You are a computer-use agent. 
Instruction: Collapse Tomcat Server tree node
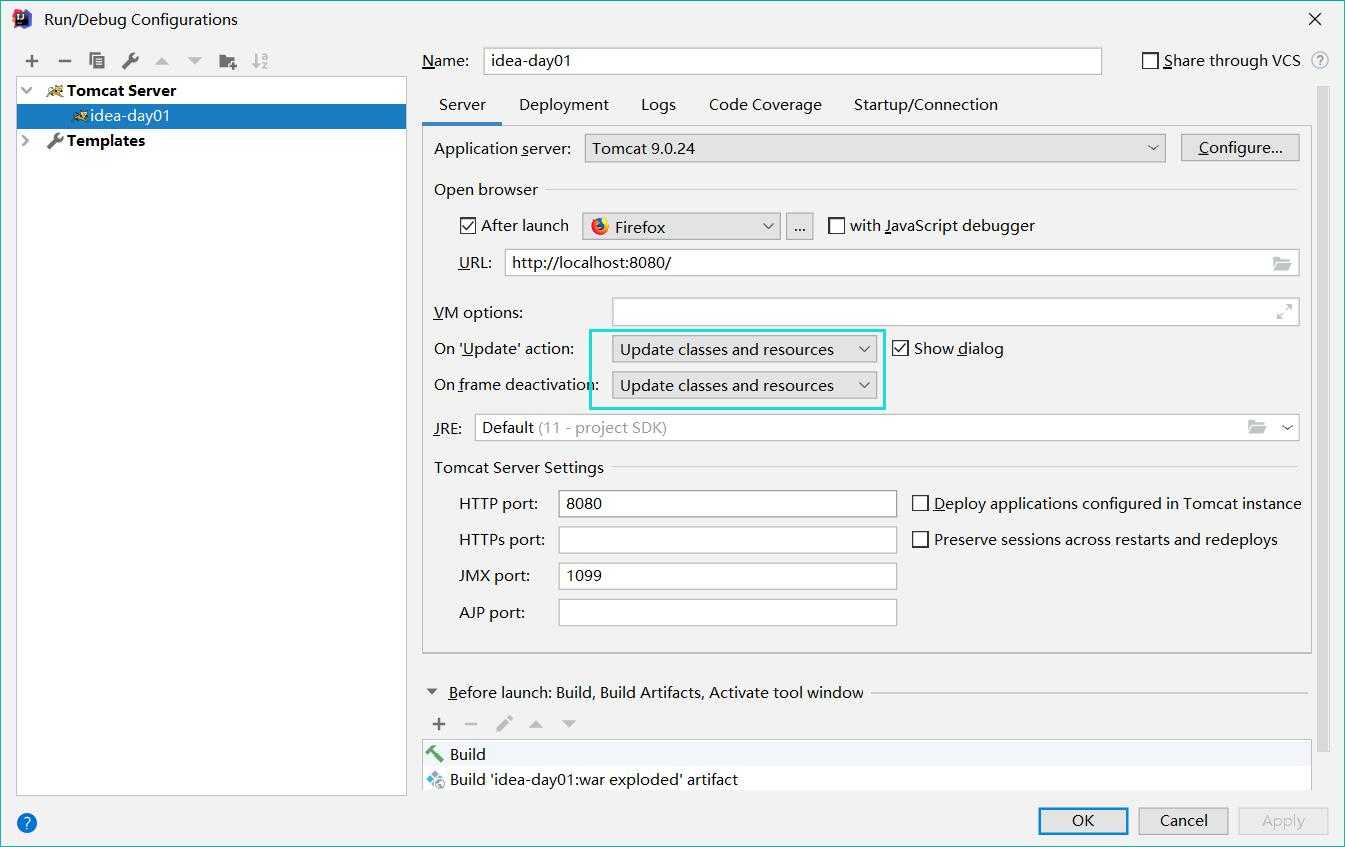(x=27, y=90)
